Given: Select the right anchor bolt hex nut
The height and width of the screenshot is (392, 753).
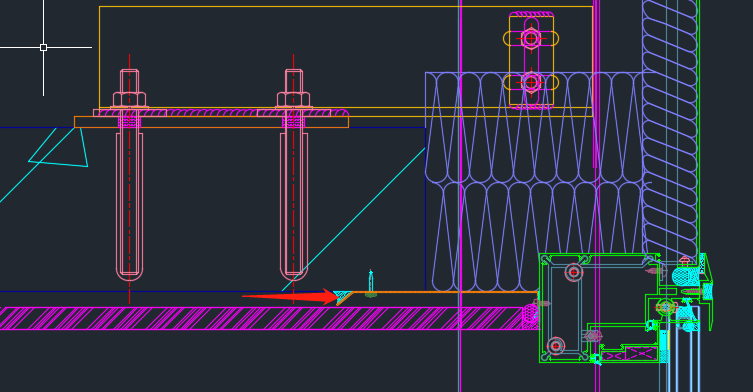Looking at the screenshot, I should 293,99.
